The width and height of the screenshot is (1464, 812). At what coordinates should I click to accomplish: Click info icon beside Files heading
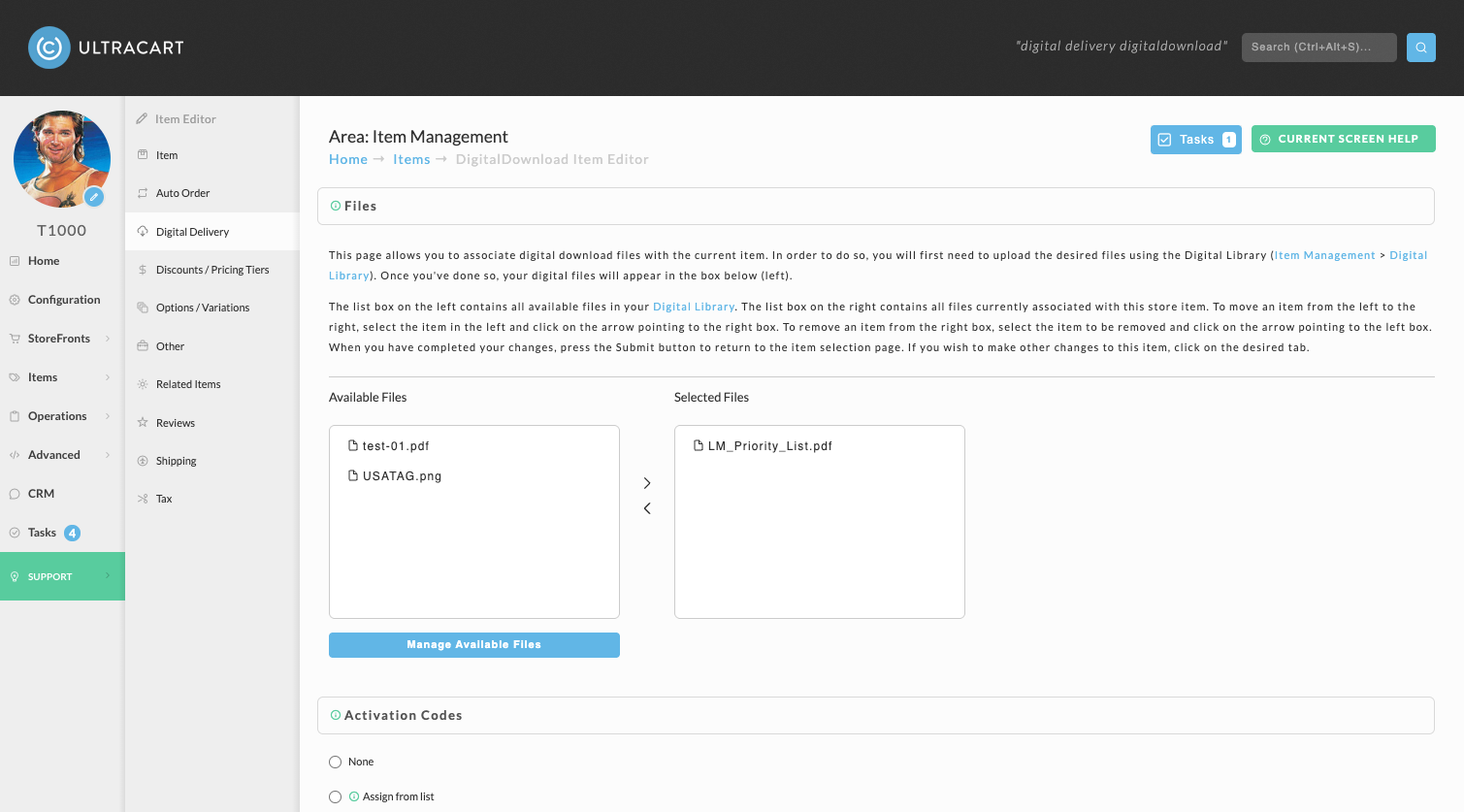pyautogui.click(x=336, y=206)
